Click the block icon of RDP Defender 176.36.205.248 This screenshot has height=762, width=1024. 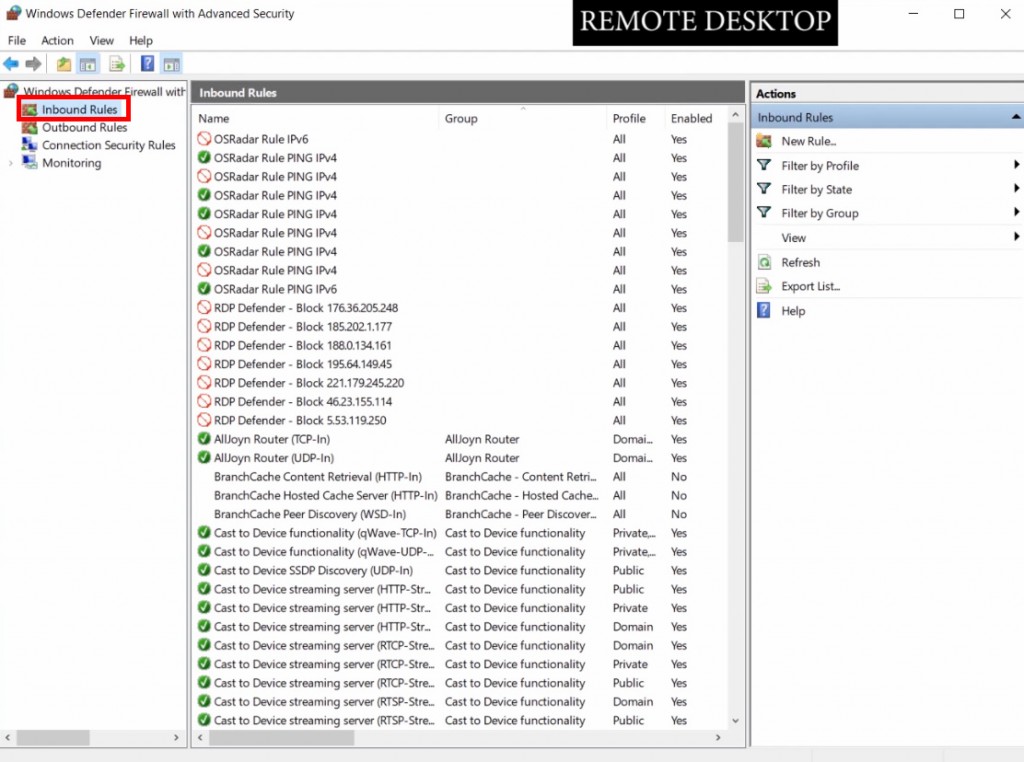[x=204, y=308]
